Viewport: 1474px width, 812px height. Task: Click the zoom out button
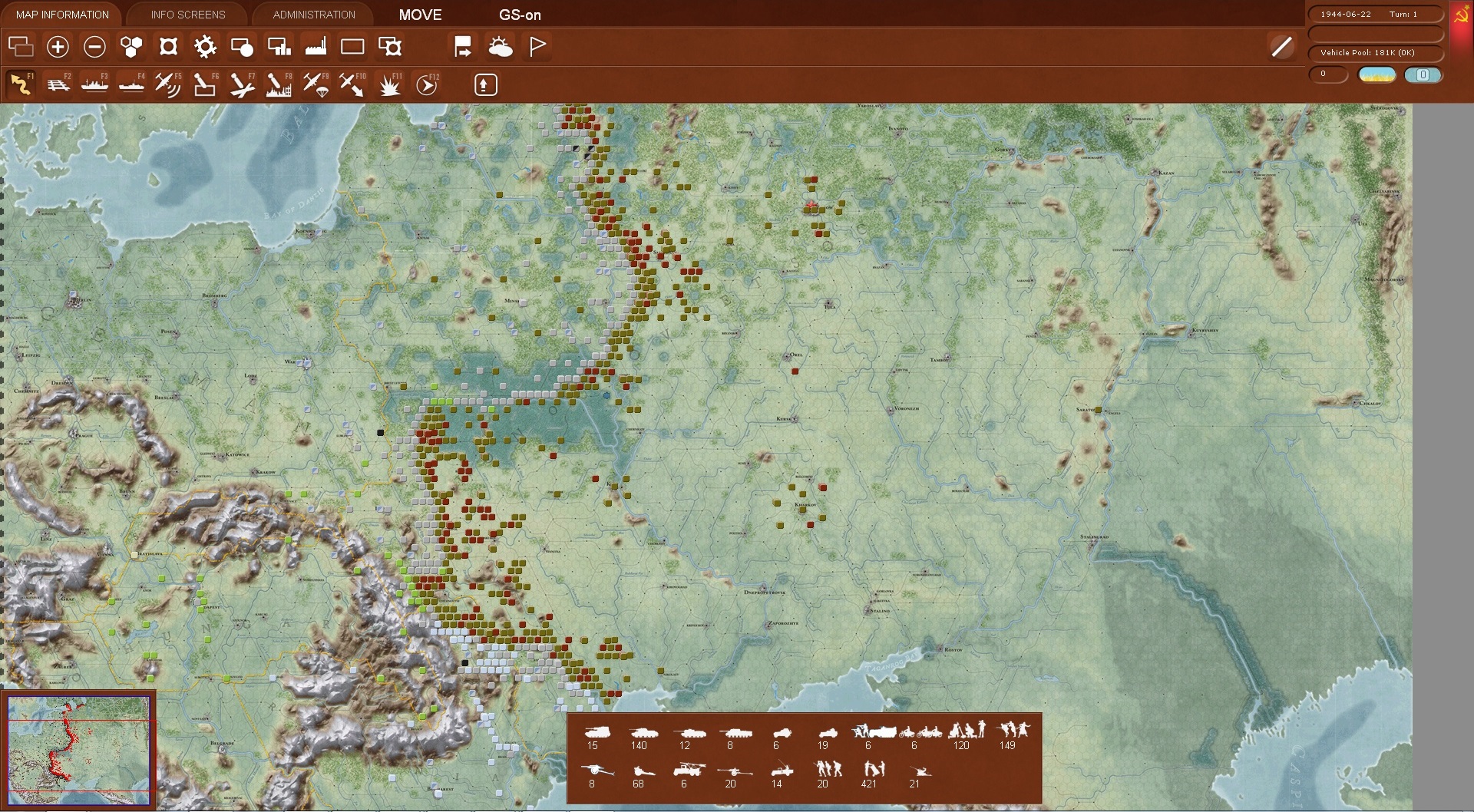94,46
